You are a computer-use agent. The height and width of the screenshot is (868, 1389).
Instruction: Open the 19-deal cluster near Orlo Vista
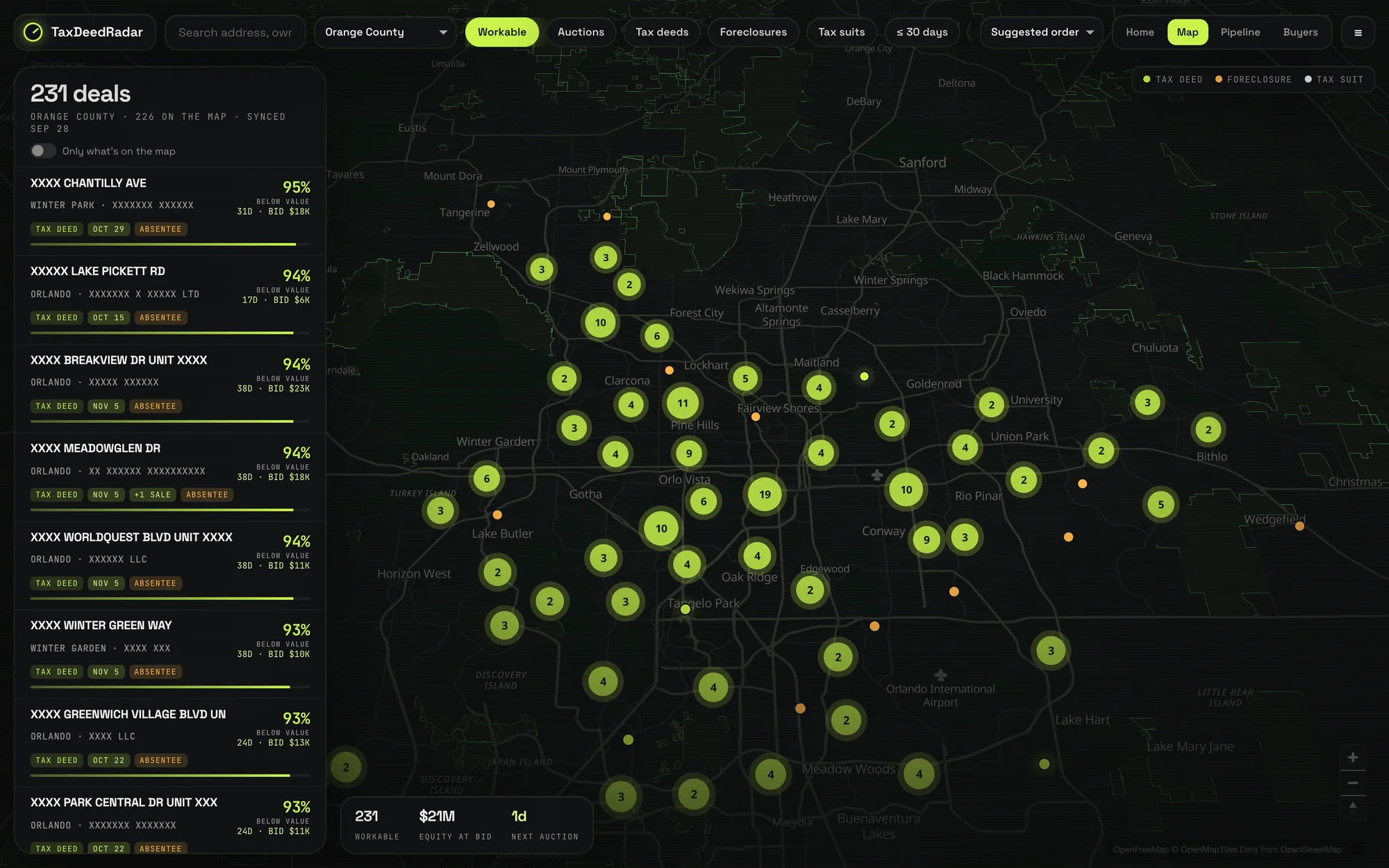tap(765, 494)
